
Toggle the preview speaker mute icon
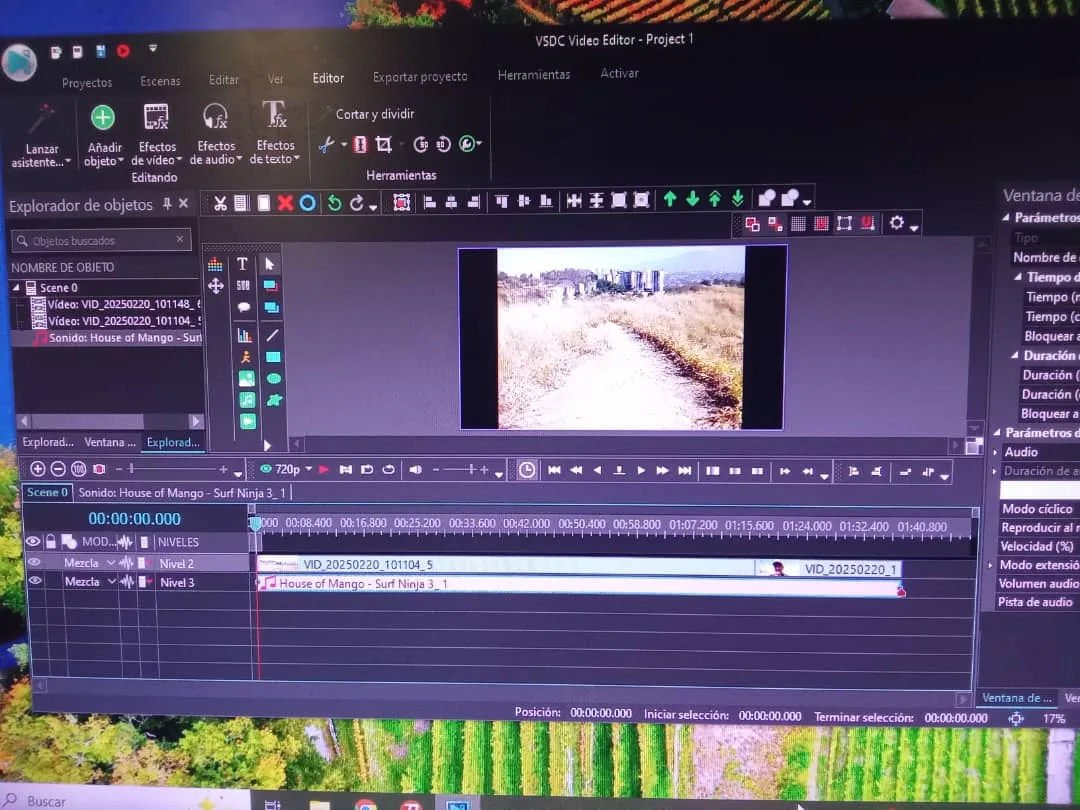415,470
